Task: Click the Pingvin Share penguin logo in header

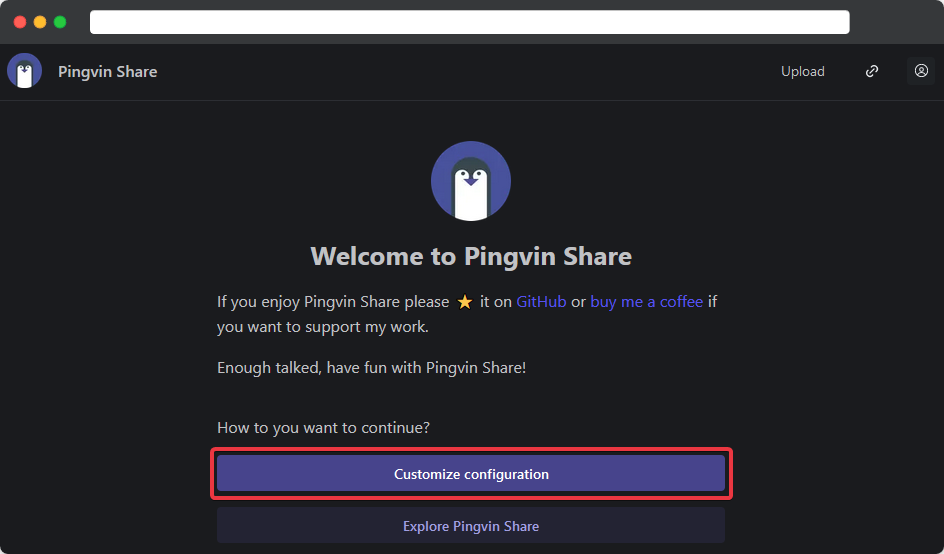Action: click(x=24, y=71)
